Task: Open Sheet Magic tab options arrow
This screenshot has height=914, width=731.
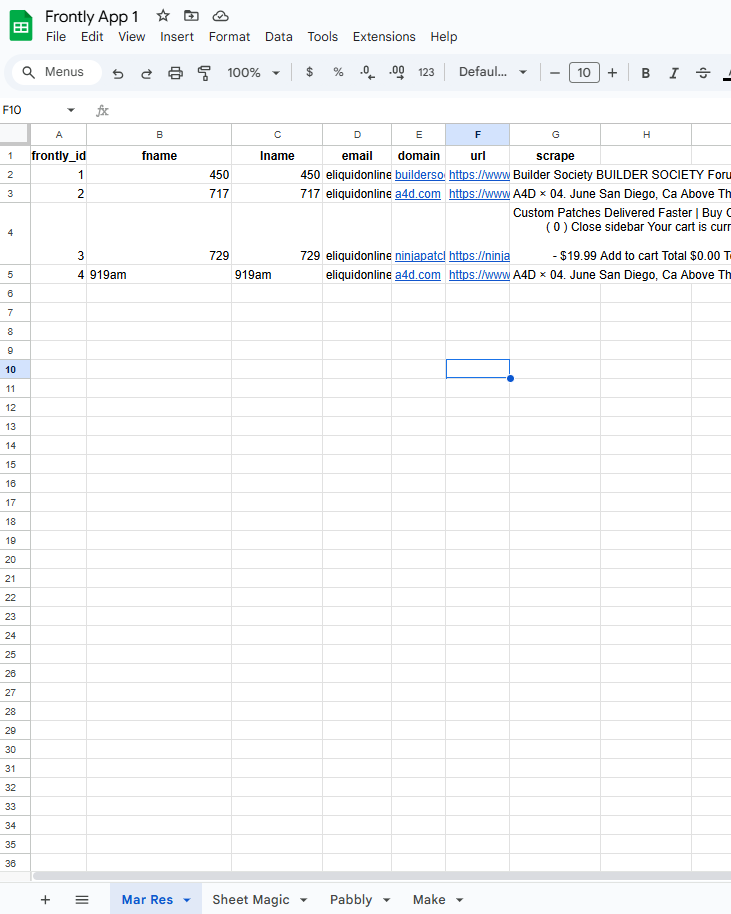Action: tap(303, 900)
